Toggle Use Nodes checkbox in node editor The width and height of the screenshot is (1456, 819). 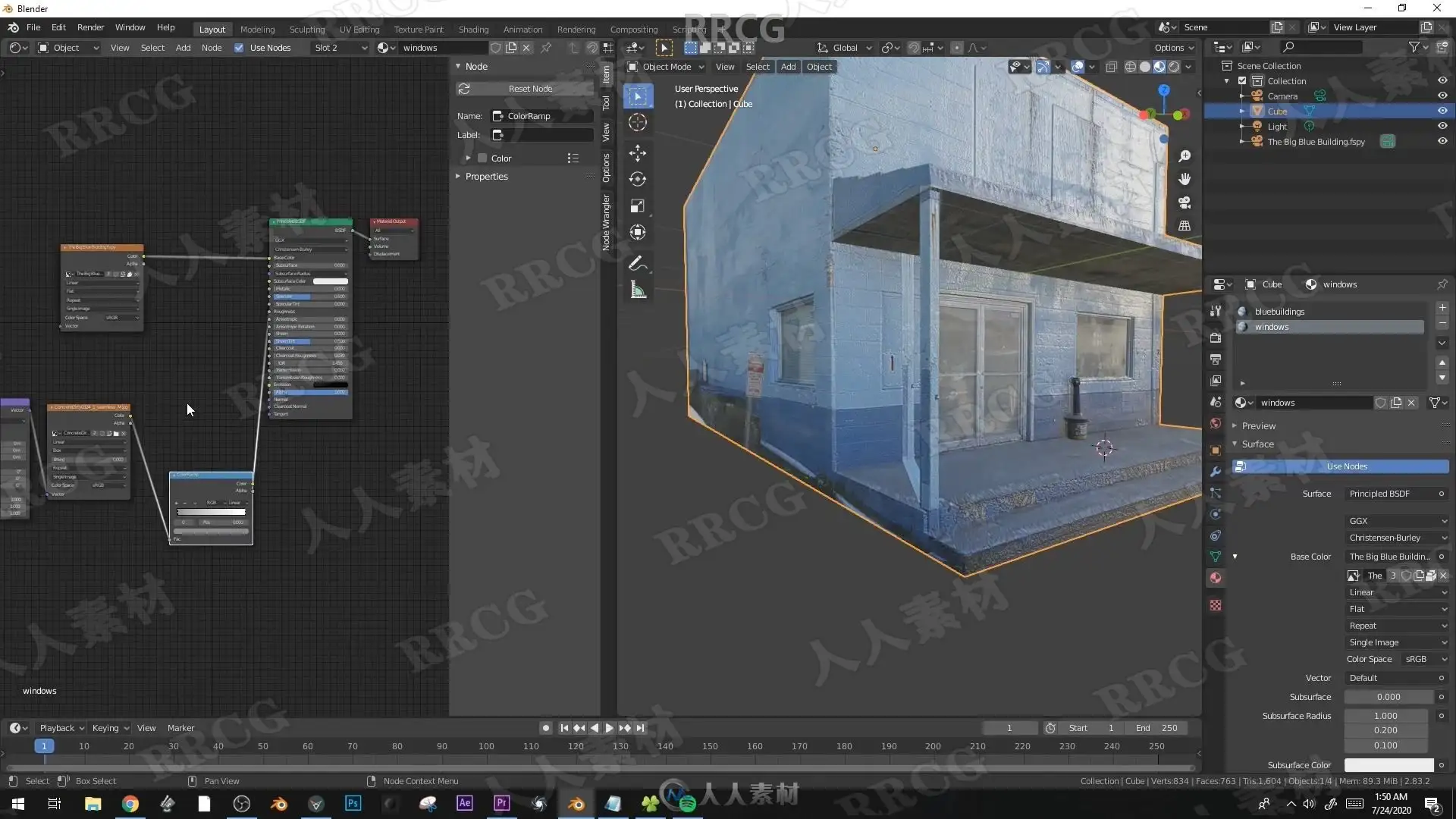pyautogui.click(x=239, y=48)
